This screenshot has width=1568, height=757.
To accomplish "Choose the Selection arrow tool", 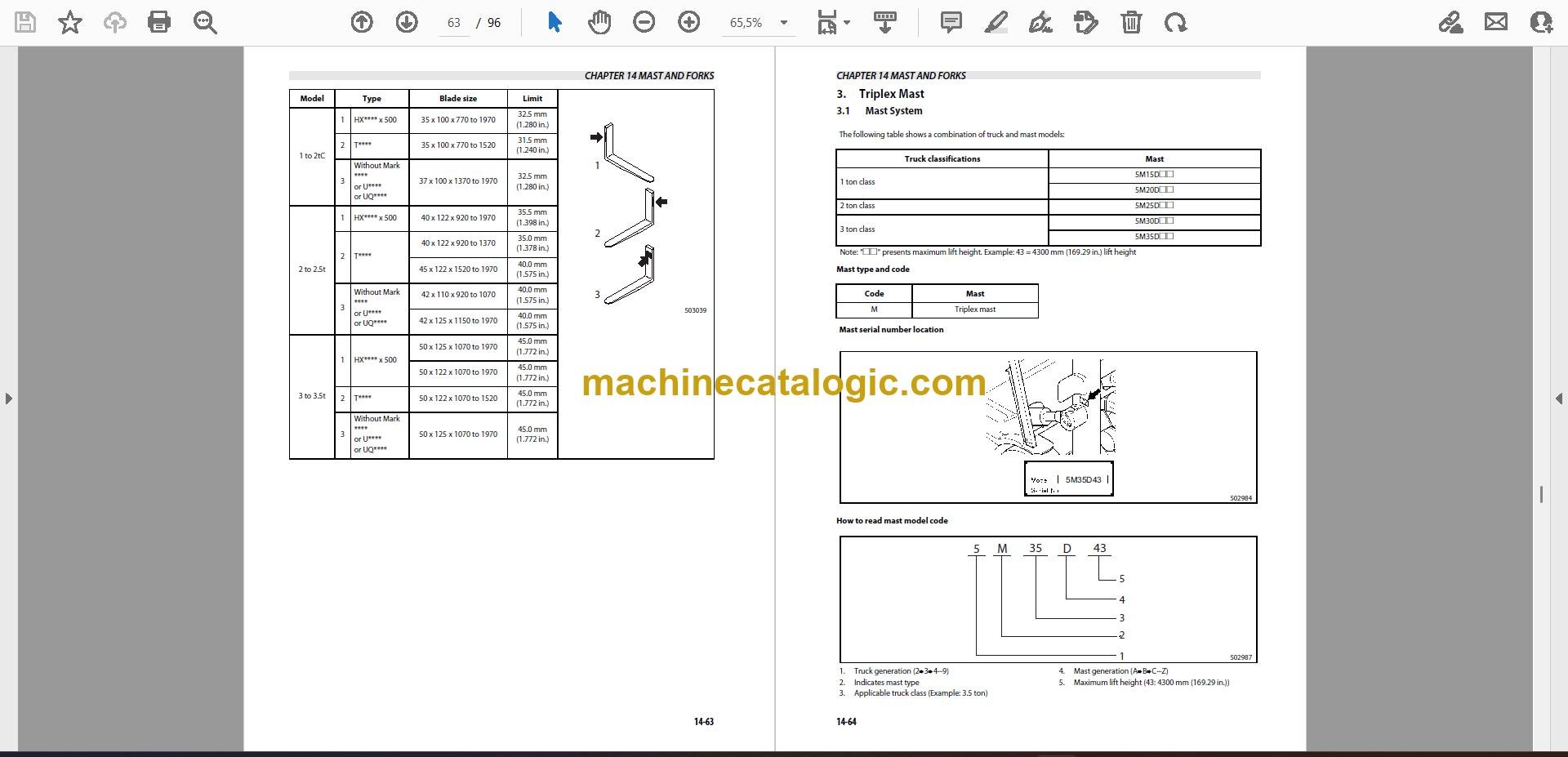I will 555,22.
